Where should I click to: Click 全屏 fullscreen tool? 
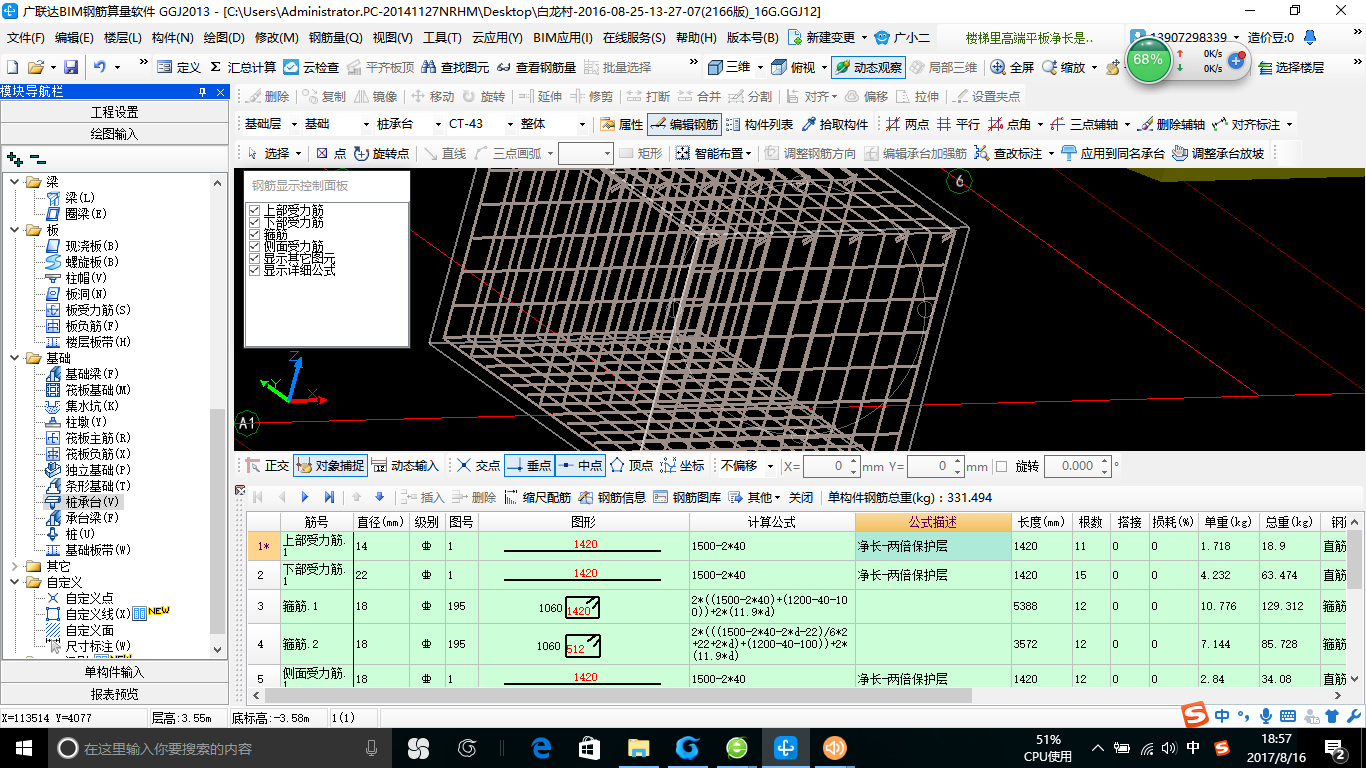point(1013,67)
